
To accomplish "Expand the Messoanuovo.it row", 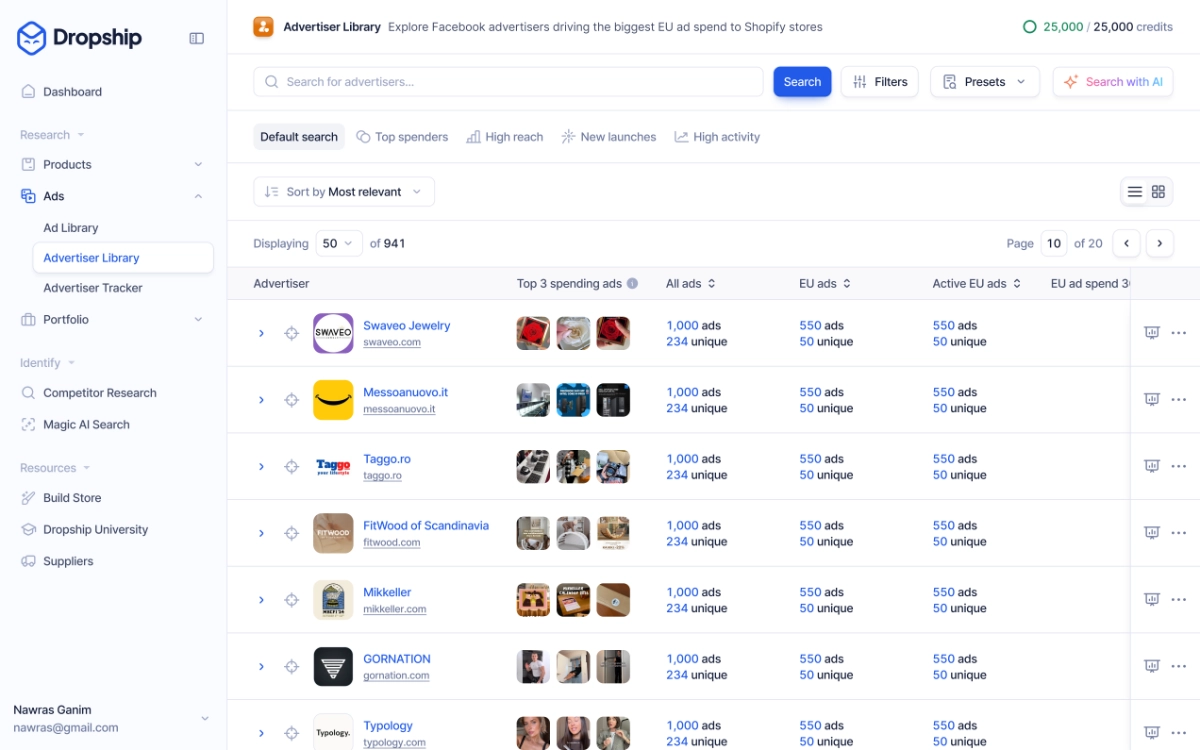I will pos(262,400).
